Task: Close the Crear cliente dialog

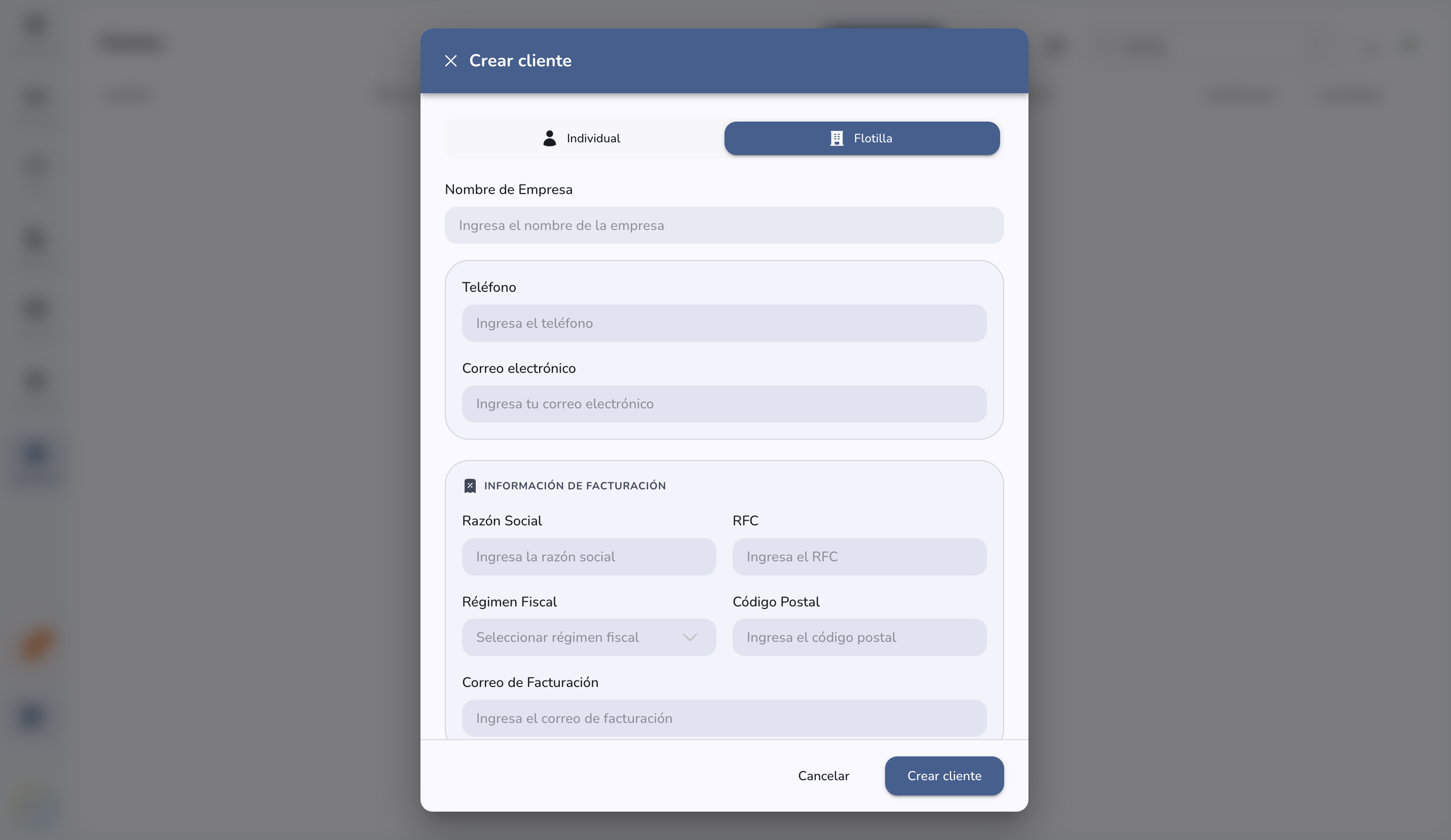Action: 450,61
